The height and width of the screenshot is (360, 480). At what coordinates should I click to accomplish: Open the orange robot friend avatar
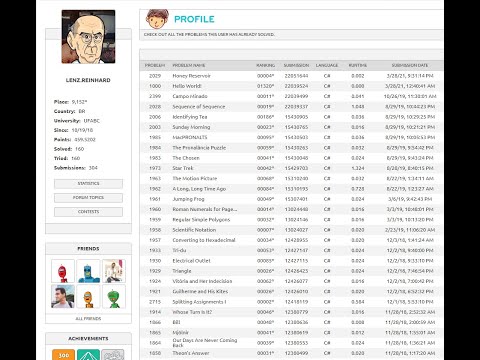[x=88, y=296]
